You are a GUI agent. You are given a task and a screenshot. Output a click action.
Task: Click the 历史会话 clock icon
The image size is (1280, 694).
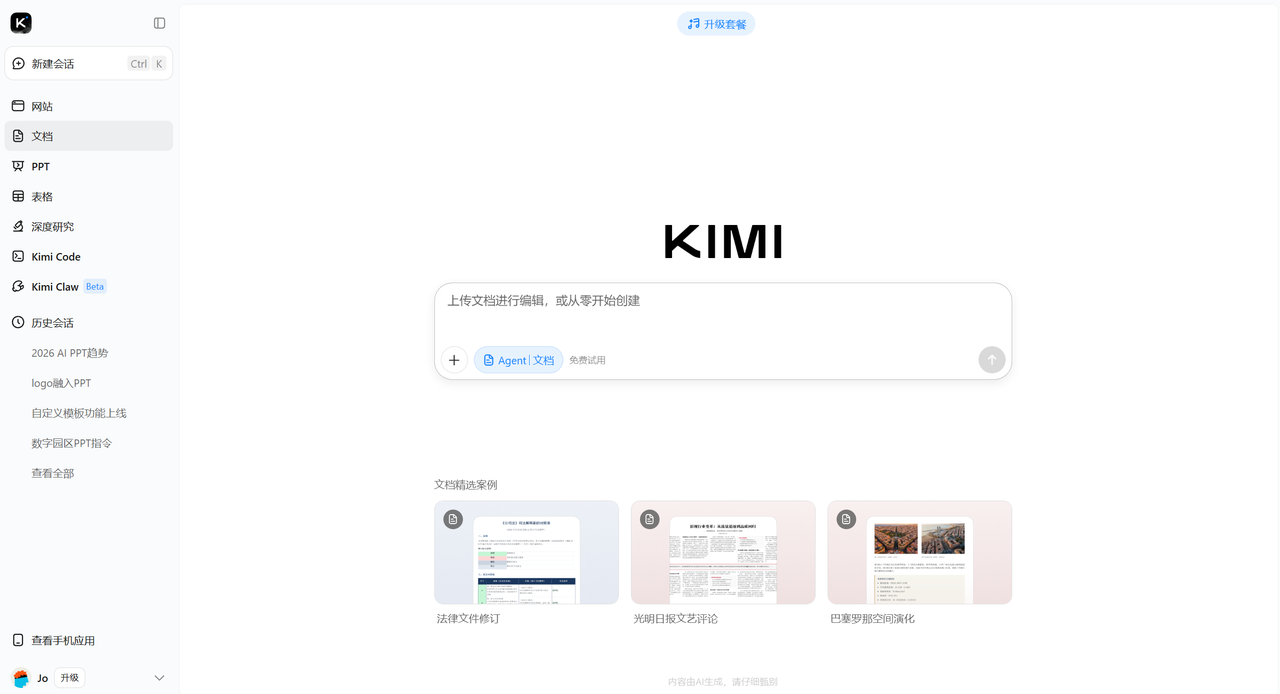click(18, 322)
